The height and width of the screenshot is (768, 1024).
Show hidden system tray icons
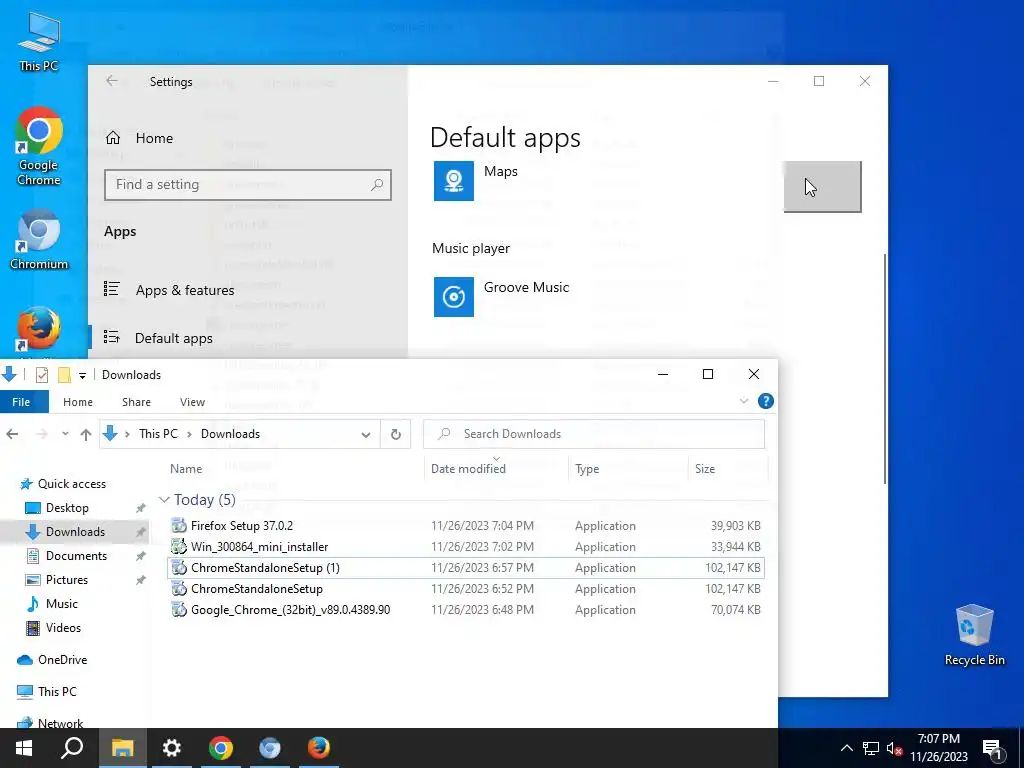tap(846, 748)
